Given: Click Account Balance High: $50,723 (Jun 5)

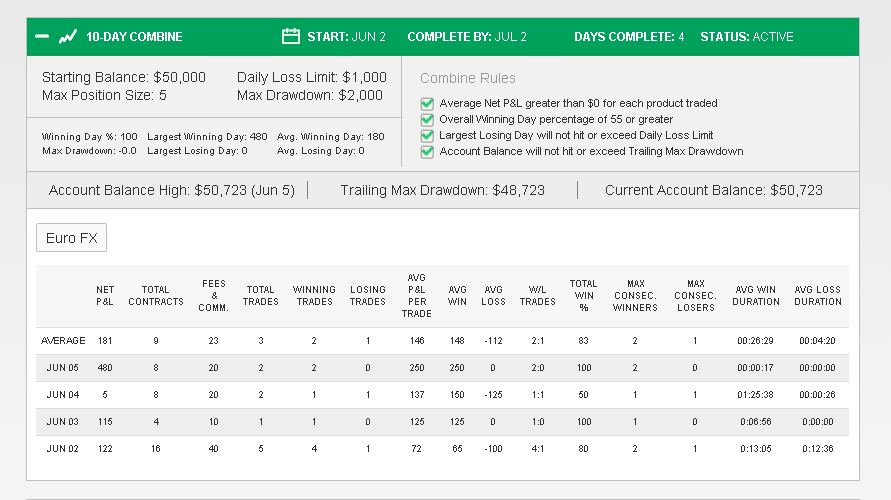Looking at the screenshot, I should click(x=172, y=190).
